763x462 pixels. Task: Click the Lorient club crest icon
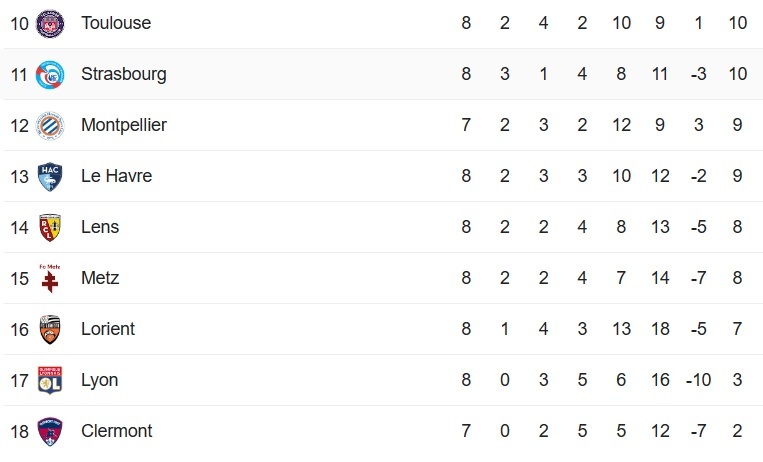(x=49, y=329)
